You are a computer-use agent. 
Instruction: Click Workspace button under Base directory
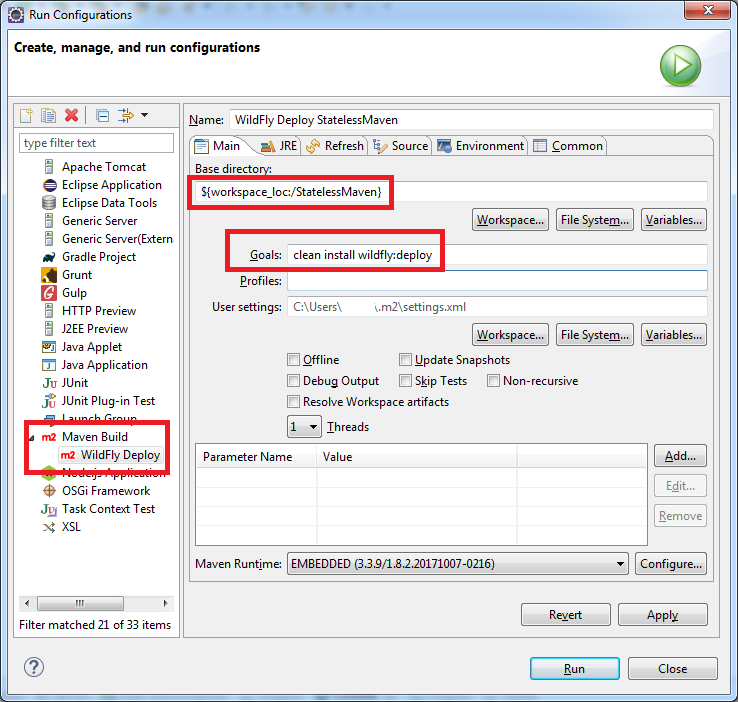[x=510, y=220]
